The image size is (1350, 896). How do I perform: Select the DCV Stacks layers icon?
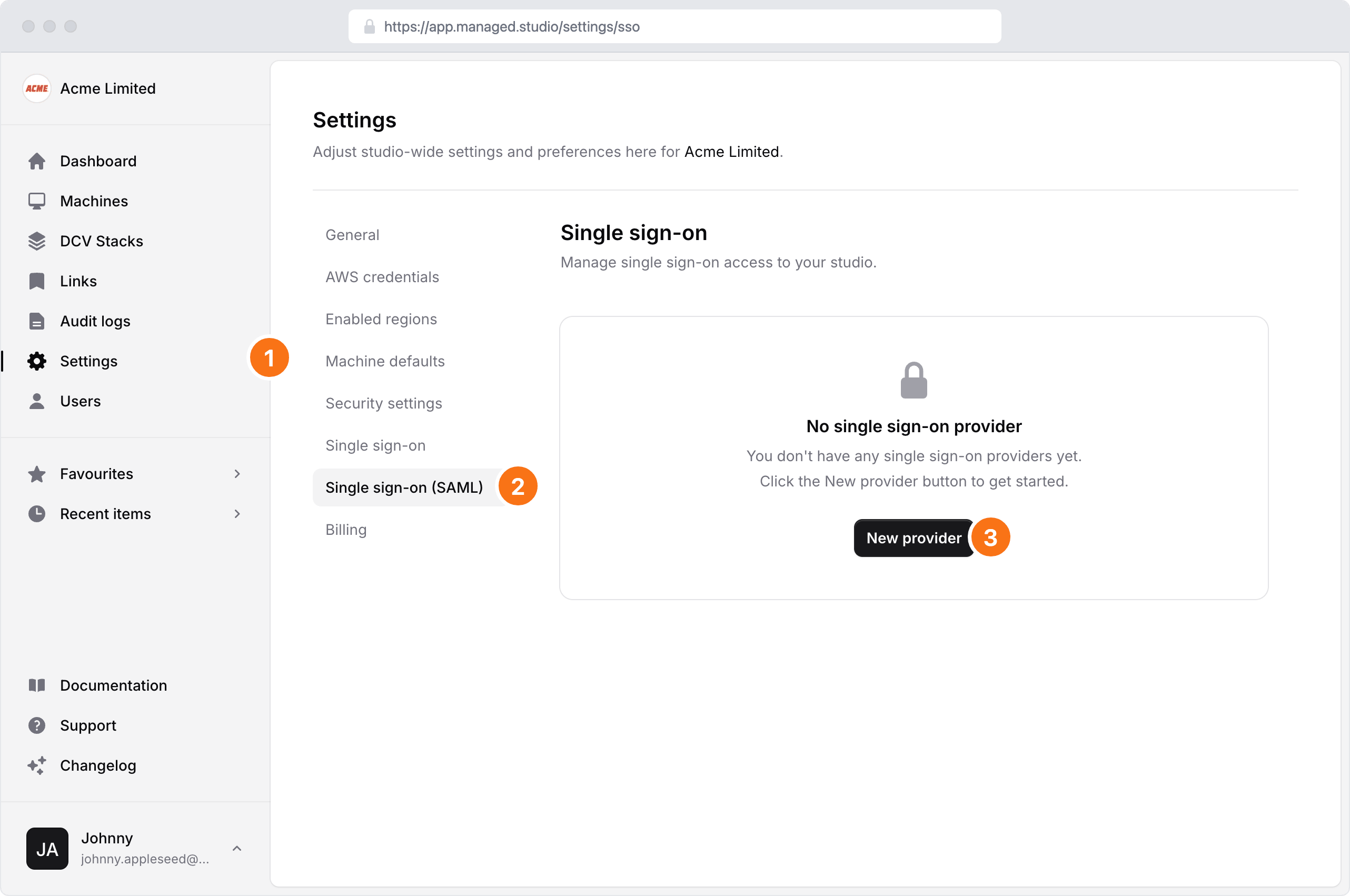[36, 241]
